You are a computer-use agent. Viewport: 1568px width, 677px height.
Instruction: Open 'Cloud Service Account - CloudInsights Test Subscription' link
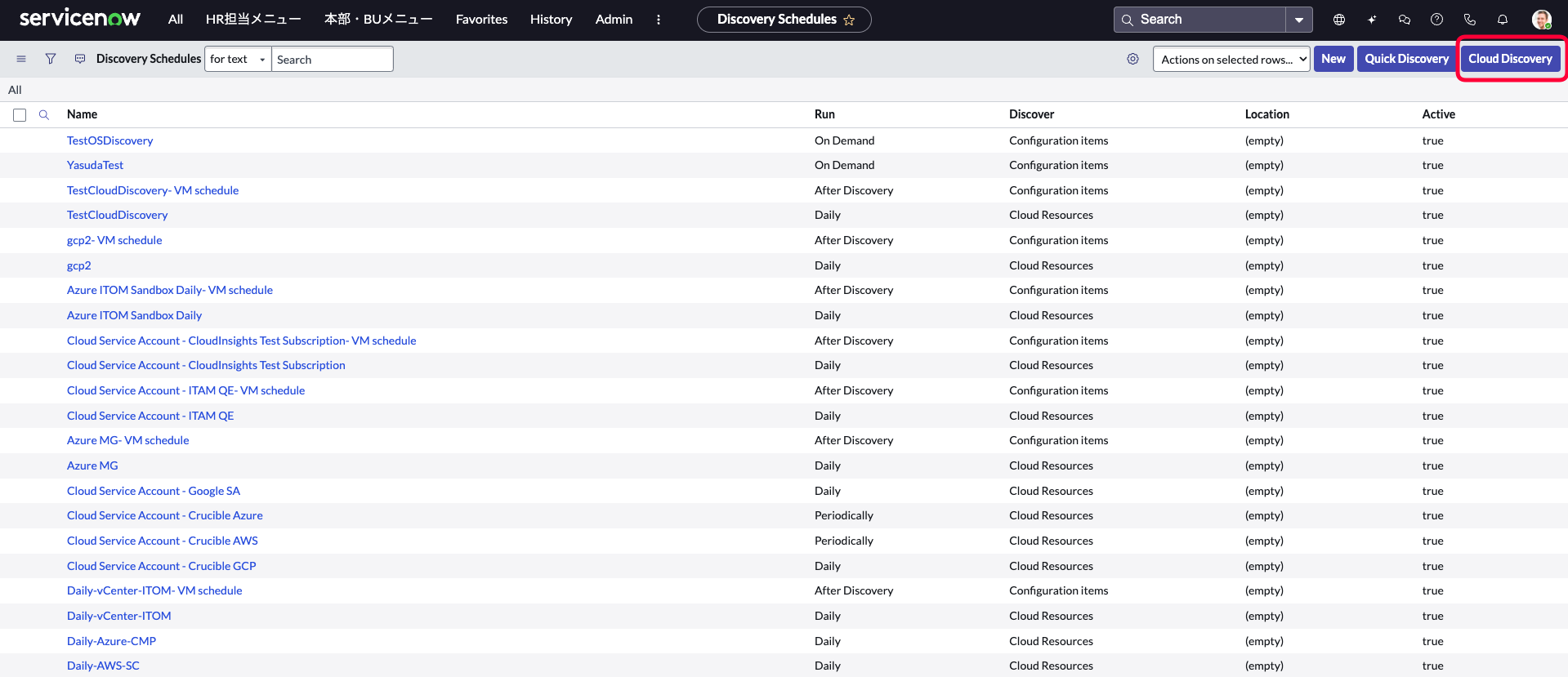point(206,365)
